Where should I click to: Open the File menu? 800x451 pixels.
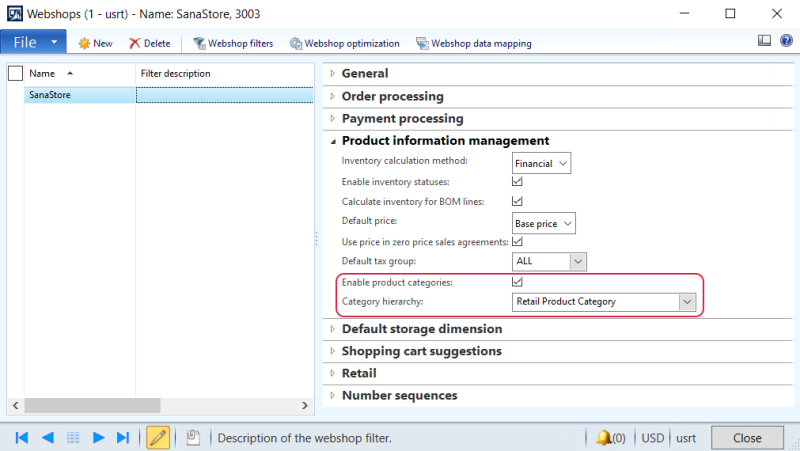32,43
